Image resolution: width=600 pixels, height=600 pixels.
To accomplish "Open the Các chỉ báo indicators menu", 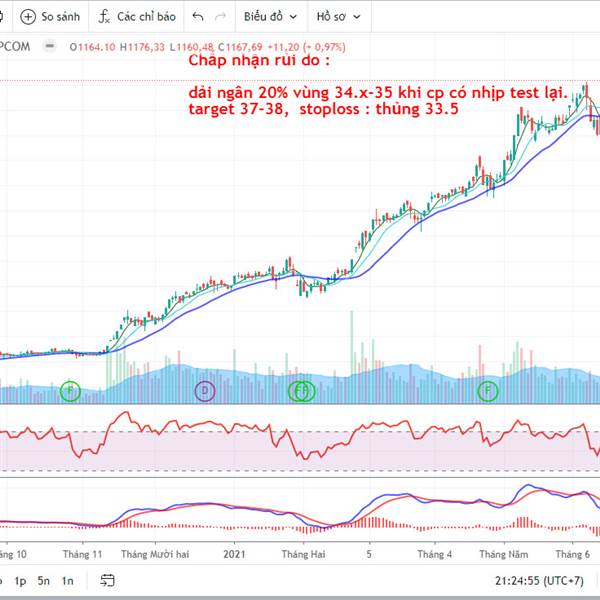I will pos(137,17).
